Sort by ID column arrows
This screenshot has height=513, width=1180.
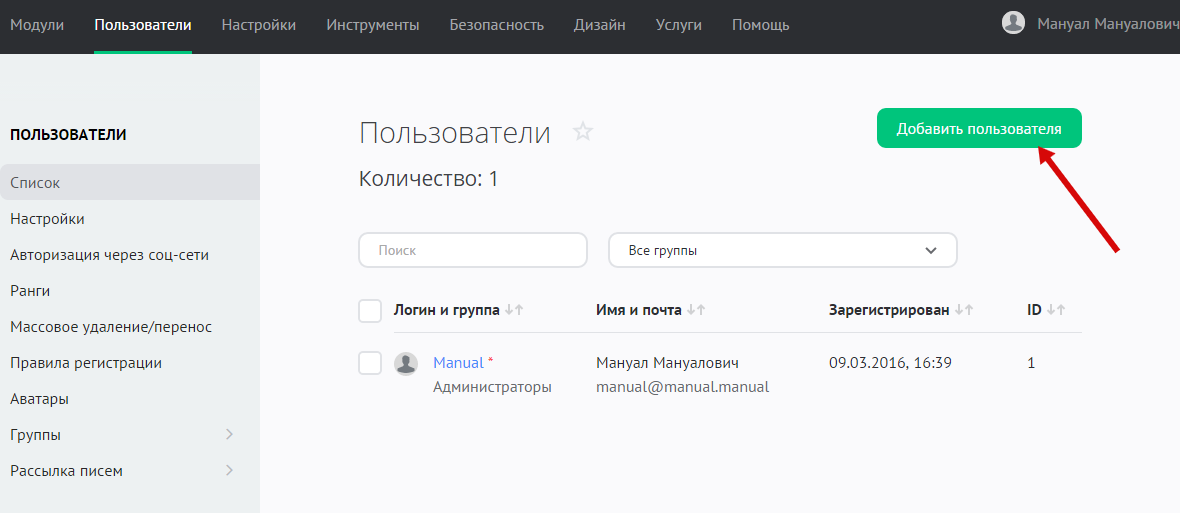tap(1056, 311)
